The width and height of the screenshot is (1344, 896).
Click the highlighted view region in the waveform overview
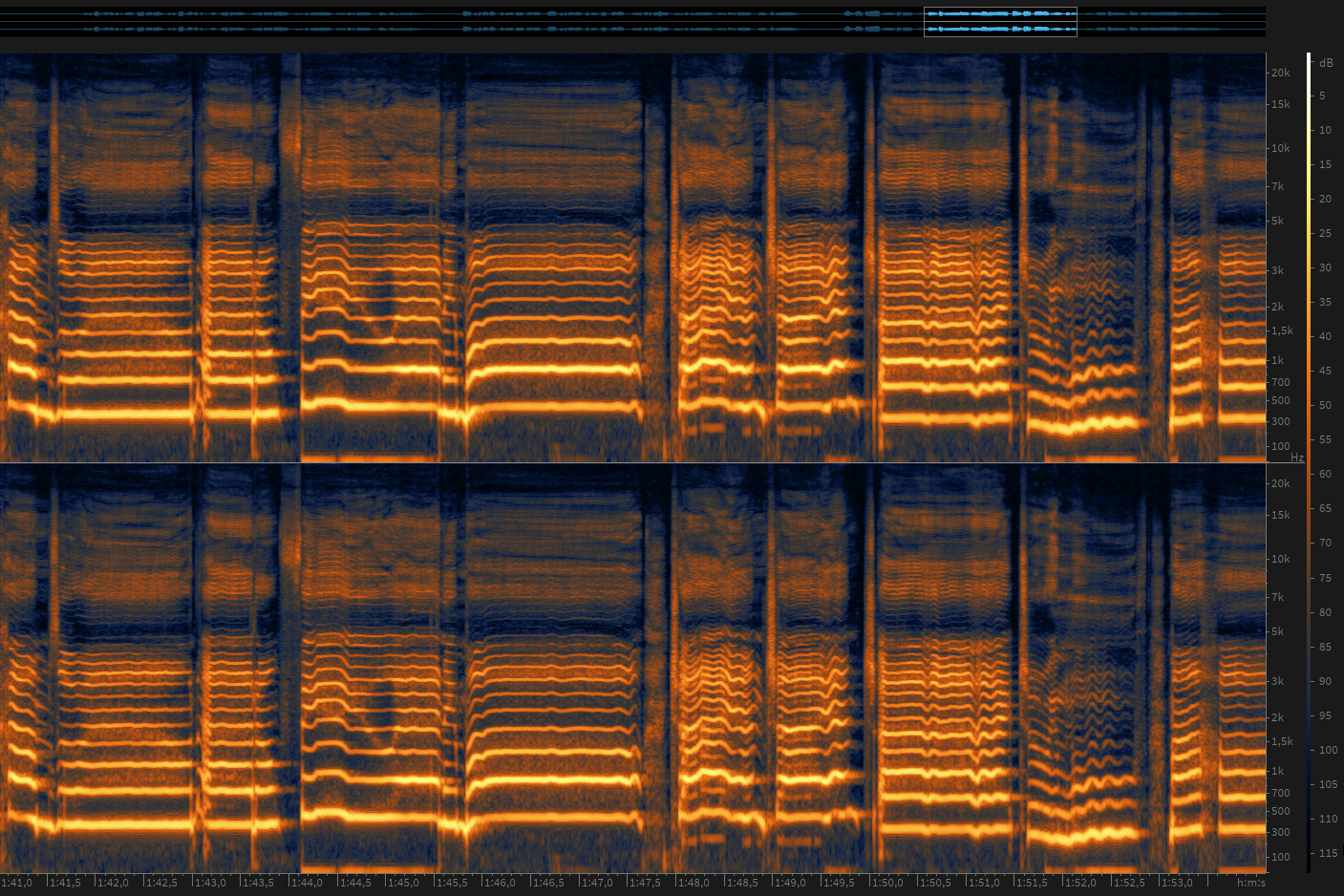(1000, 21)
